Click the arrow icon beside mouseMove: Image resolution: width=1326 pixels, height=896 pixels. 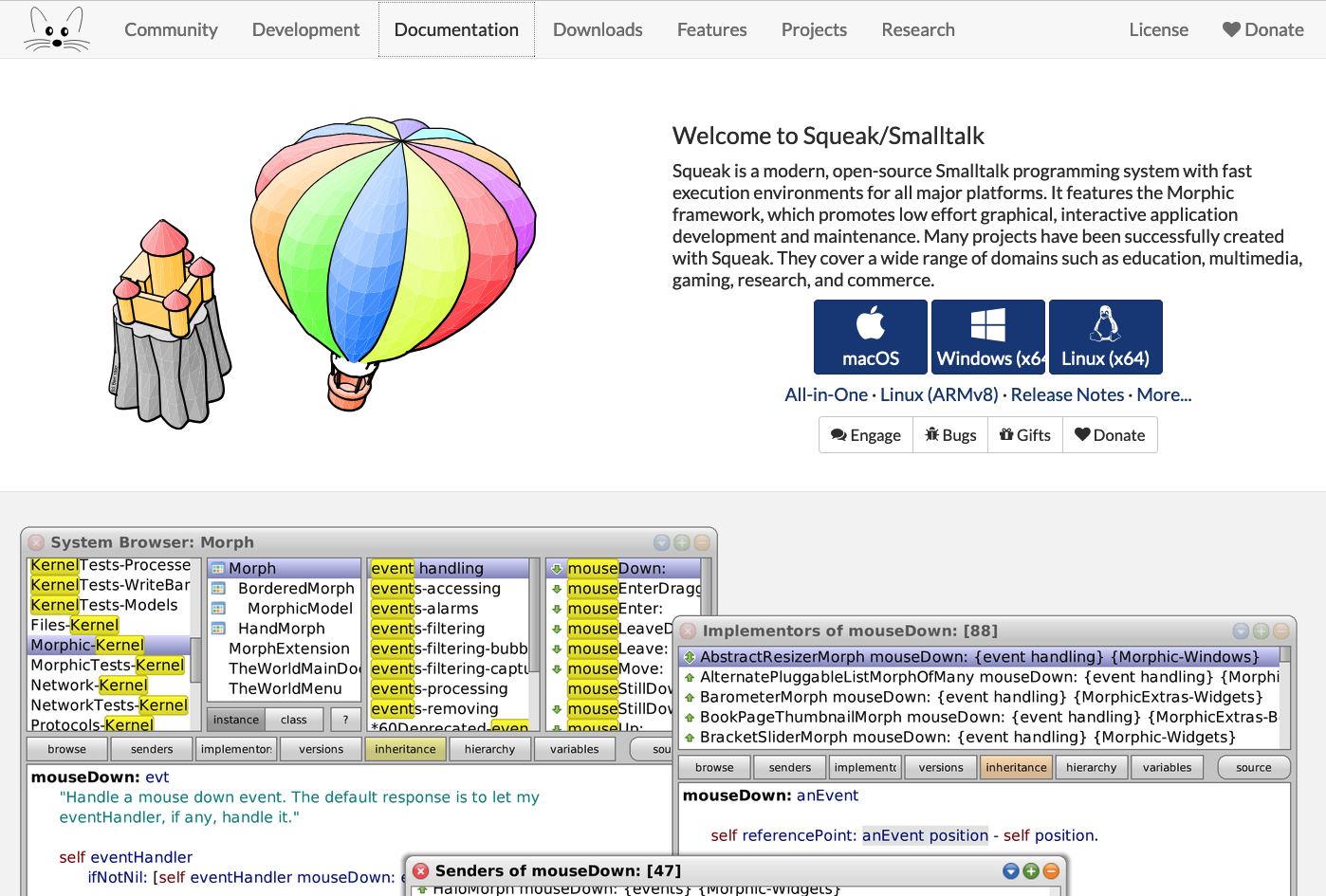(557, 668)
